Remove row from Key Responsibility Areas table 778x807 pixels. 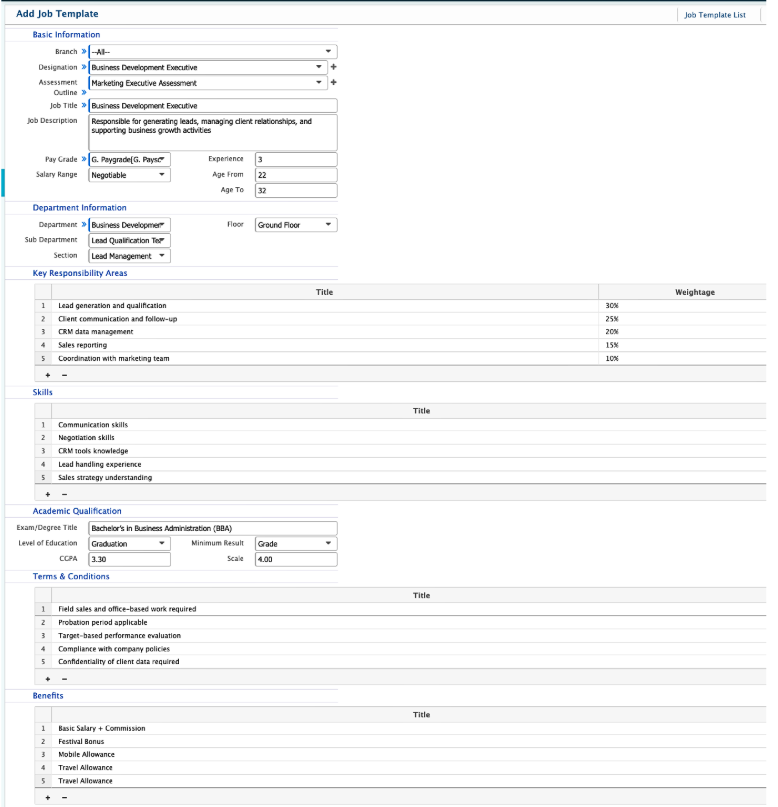(x=64, y=375)
